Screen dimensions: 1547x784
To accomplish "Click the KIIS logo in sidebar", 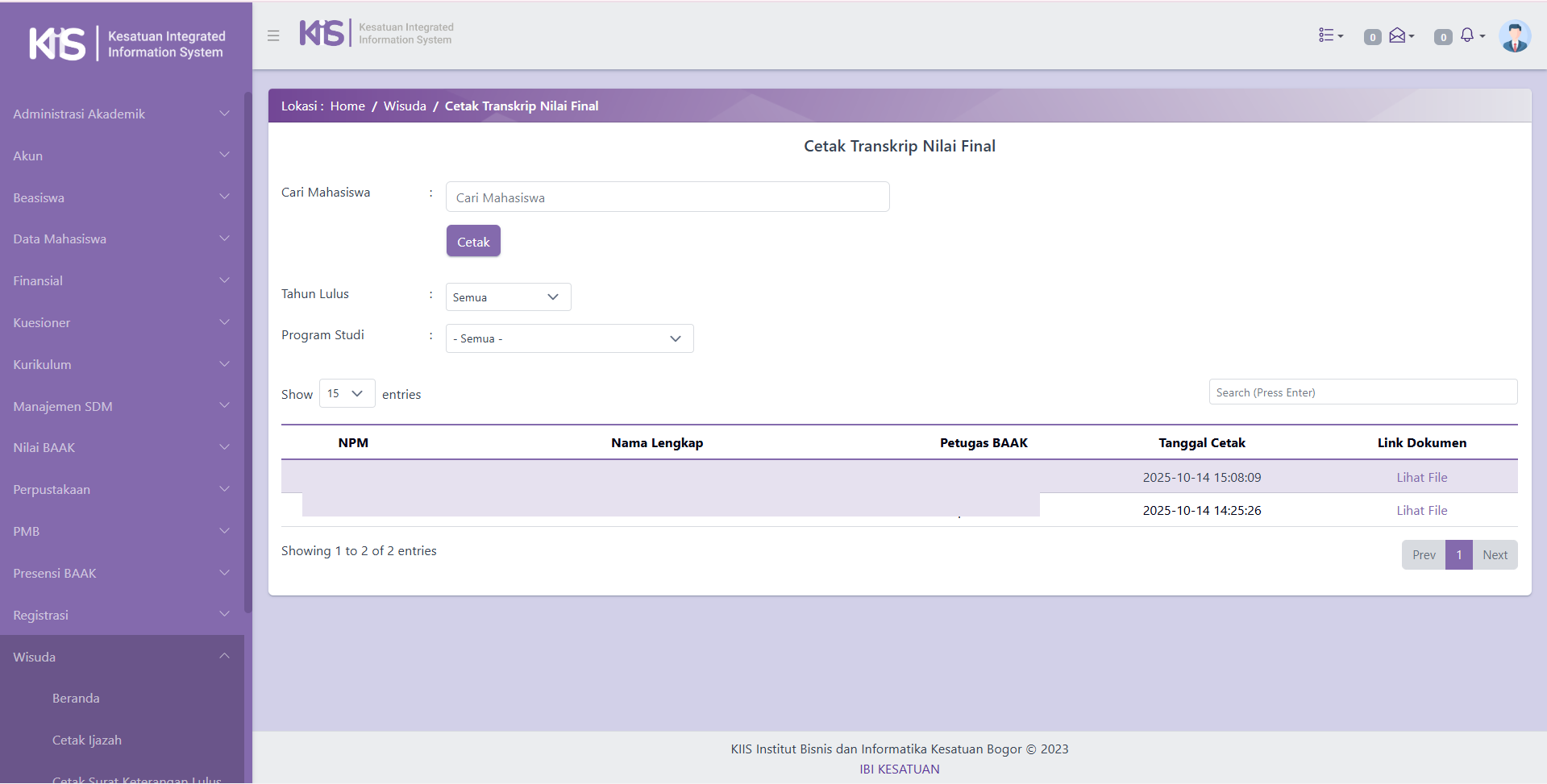I will [x=57, y=44].
